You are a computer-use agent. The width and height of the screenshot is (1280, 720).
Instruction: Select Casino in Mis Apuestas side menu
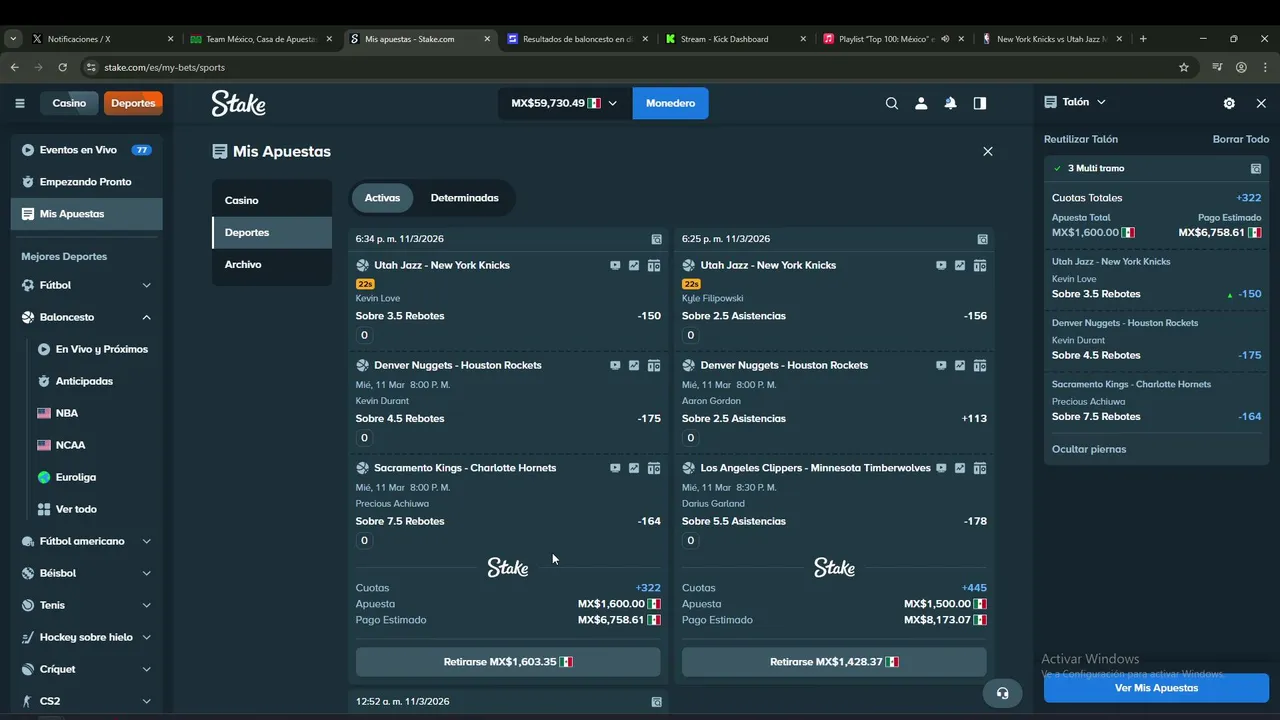coord(272,200)
